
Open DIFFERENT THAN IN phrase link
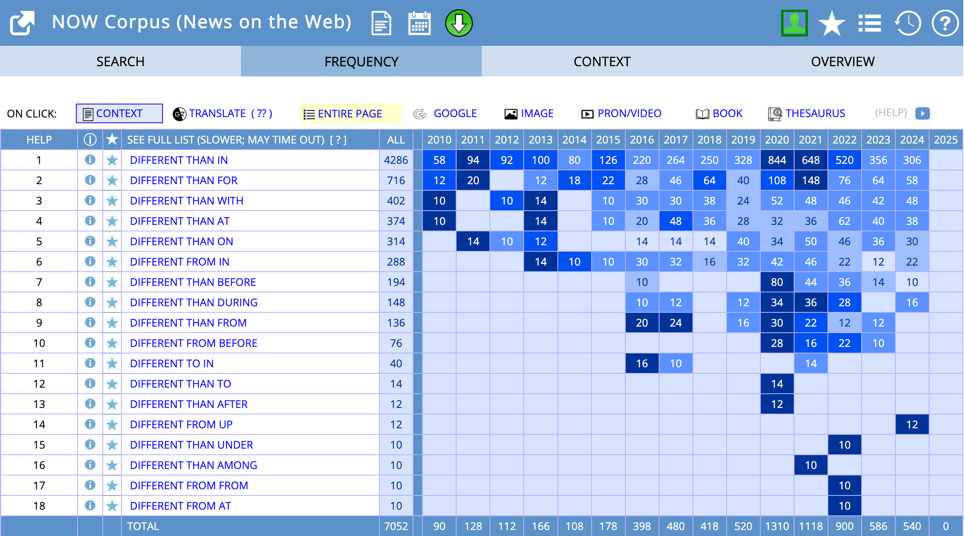[179, 160]
